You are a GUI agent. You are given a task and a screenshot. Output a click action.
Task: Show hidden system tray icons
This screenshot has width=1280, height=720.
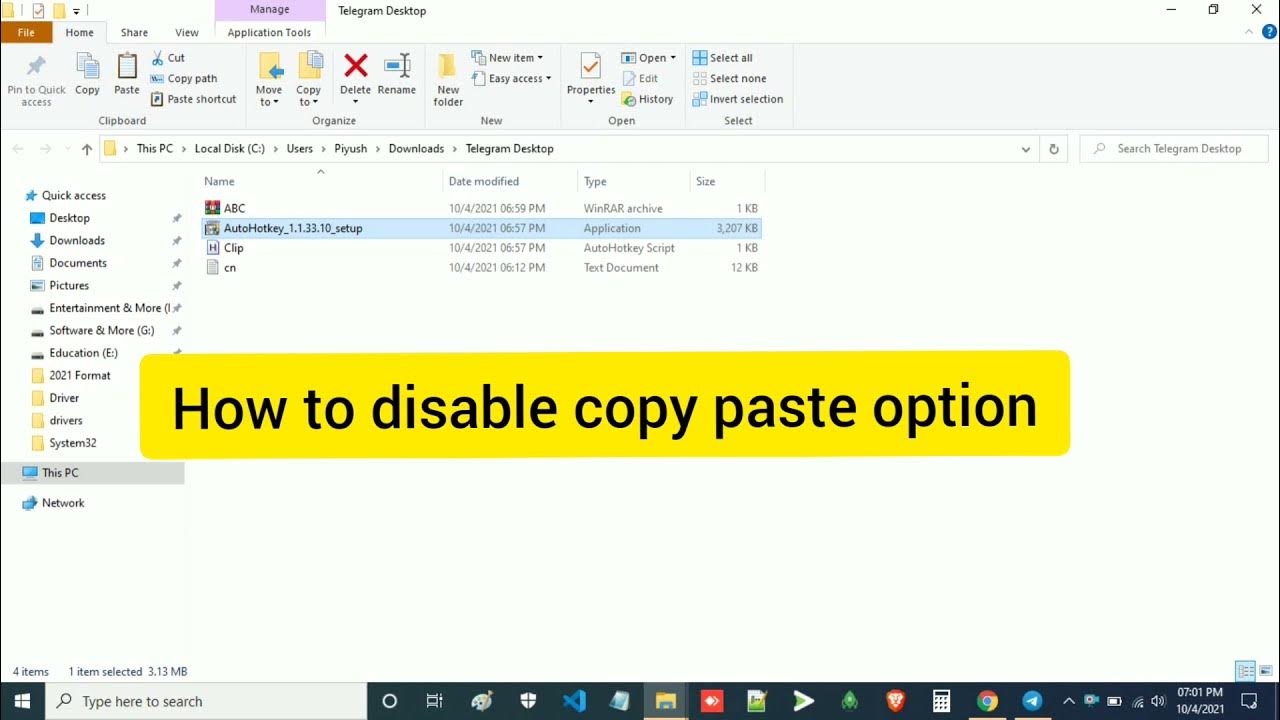coord(1069,701)
